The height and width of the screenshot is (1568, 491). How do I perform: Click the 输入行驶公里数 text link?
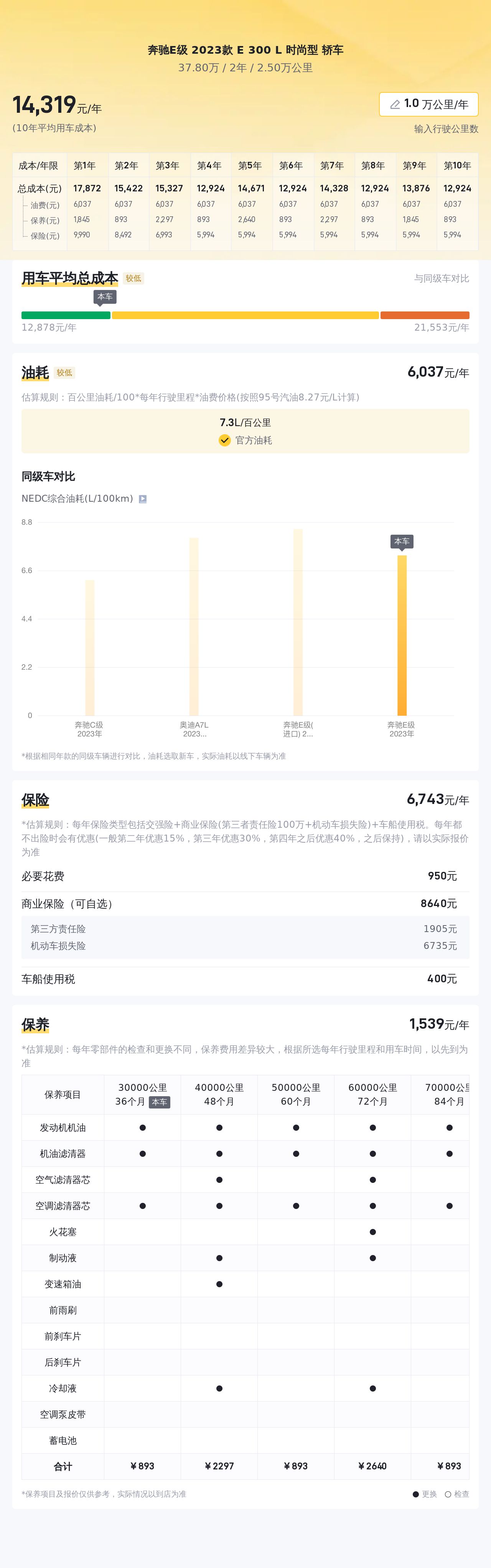(x=446, y=129)
